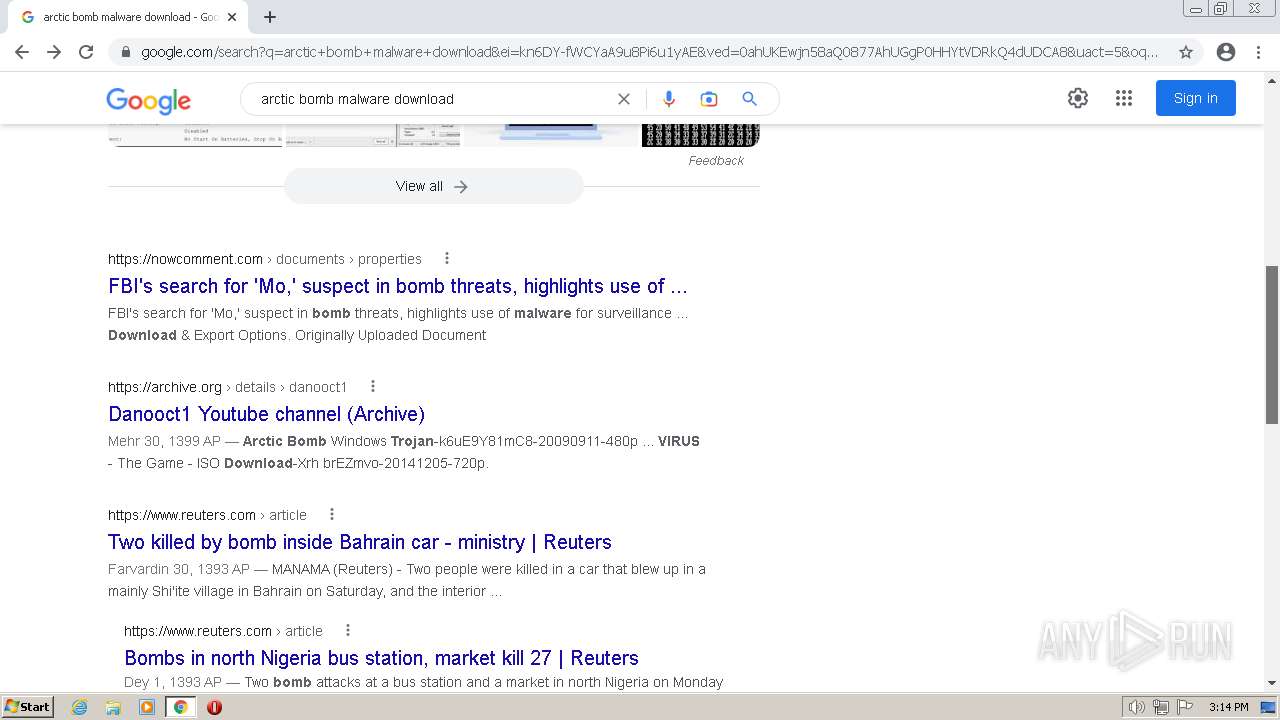The width and height of the screenshot is (1280, 720).
Task: View site information via the lock icon
Action: pos(126,52)
